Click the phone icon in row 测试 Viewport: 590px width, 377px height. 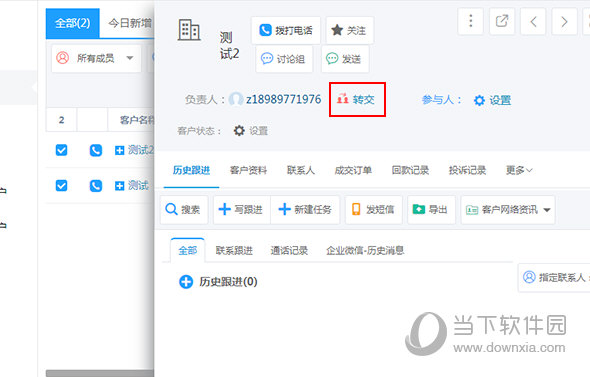[x=96, y=186]
